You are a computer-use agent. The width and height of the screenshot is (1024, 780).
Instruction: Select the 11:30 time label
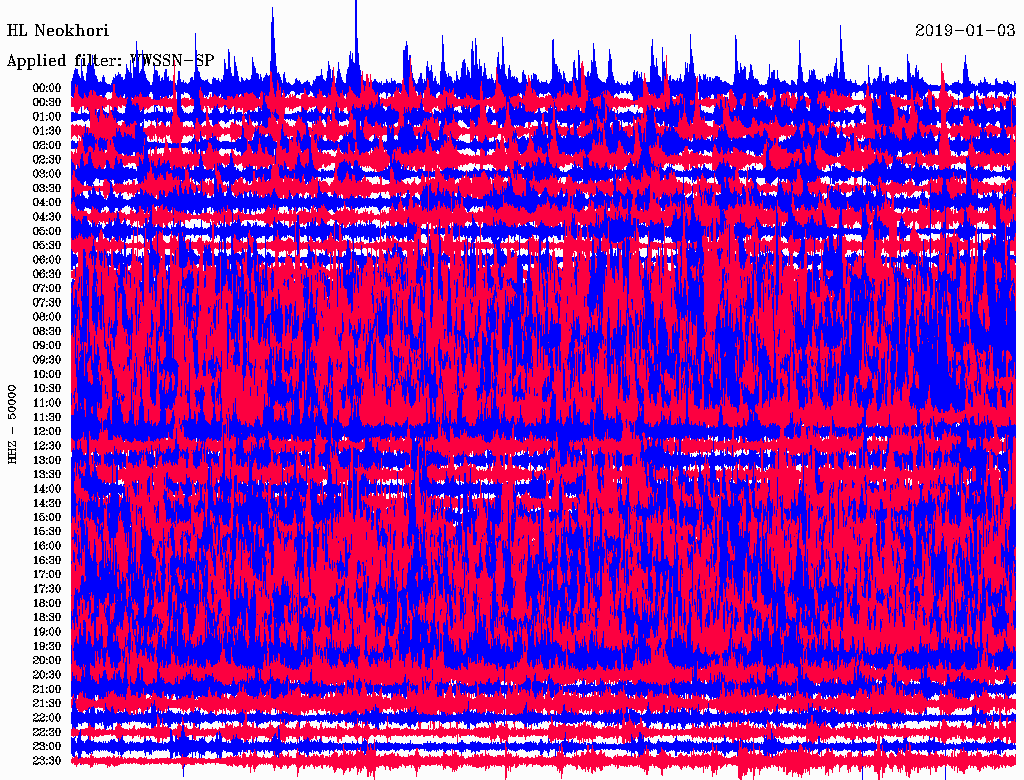pos(46,417)
